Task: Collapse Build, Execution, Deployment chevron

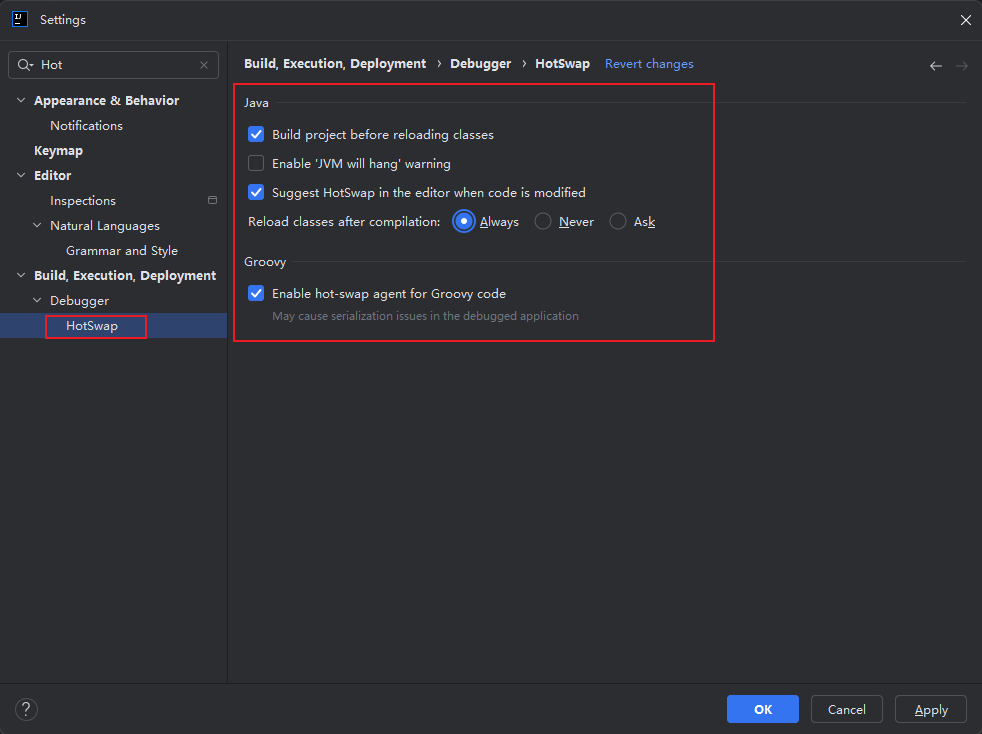Action: point(21,276)
